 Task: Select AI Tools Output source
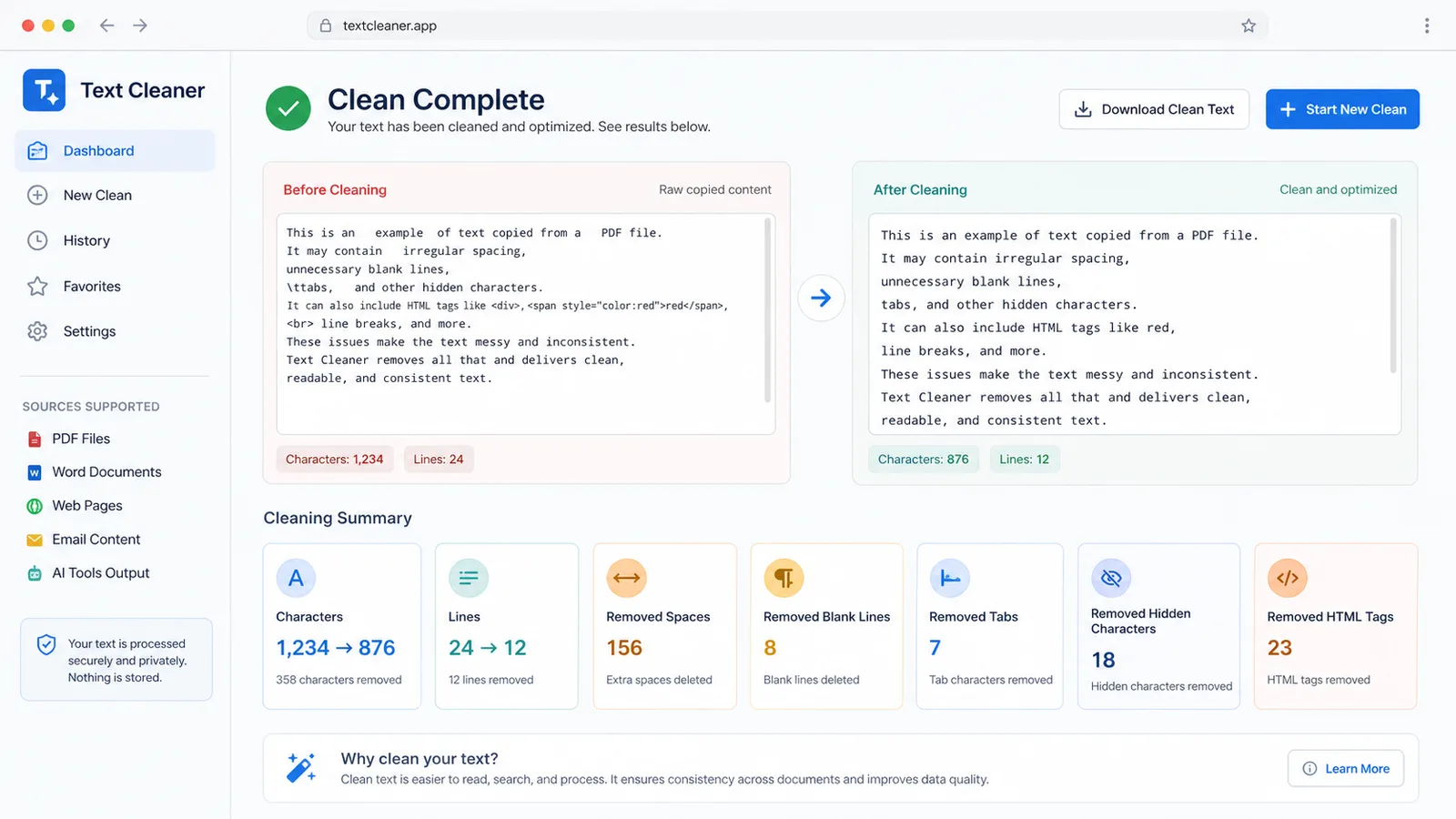click(100, 573)
